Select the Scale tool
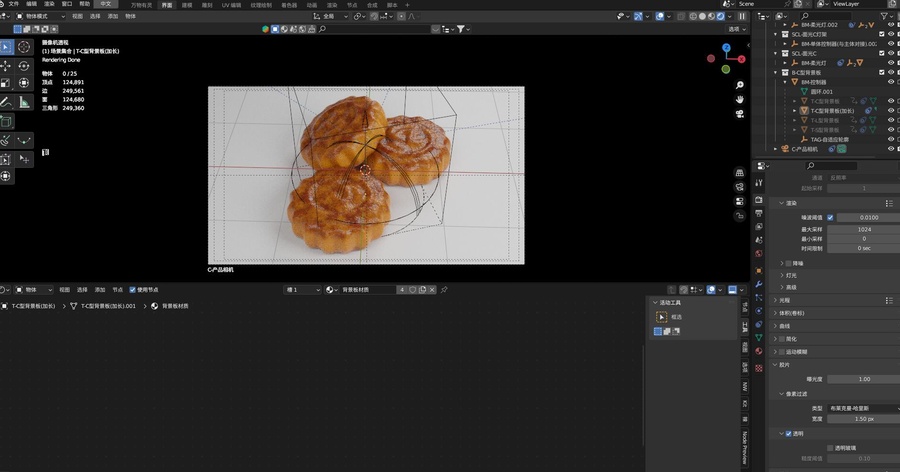This screenshot has width=900, height=472. 6,83
